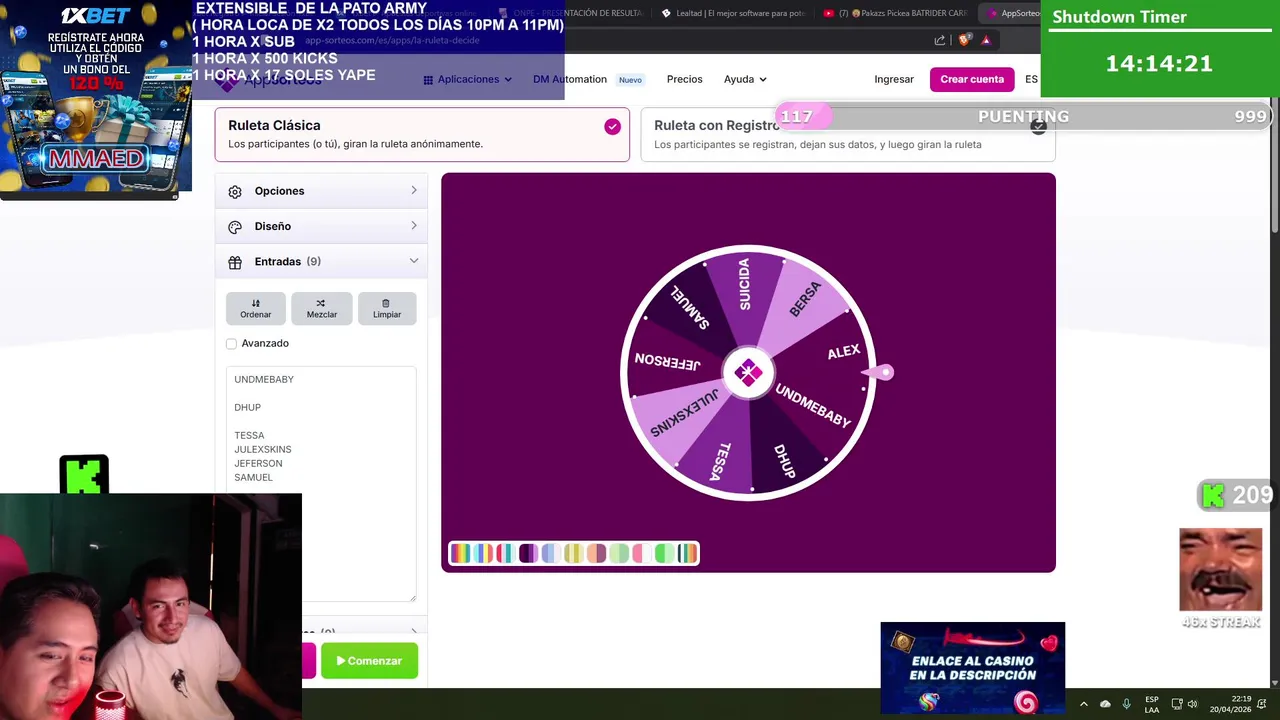Viewport: 1280px width, 720px height.
Task: Click the Ingresar login link
Action: [894, 79]
